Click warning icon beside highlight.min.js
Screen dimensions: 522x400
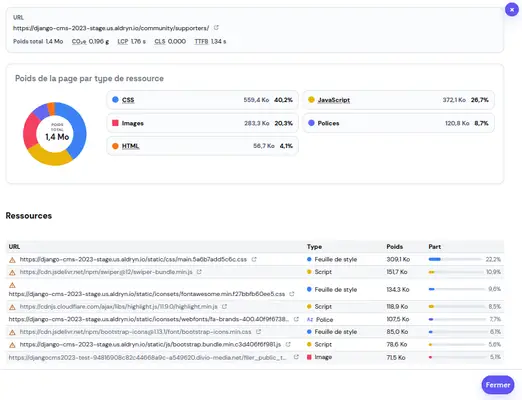click(x=12, y=307)
